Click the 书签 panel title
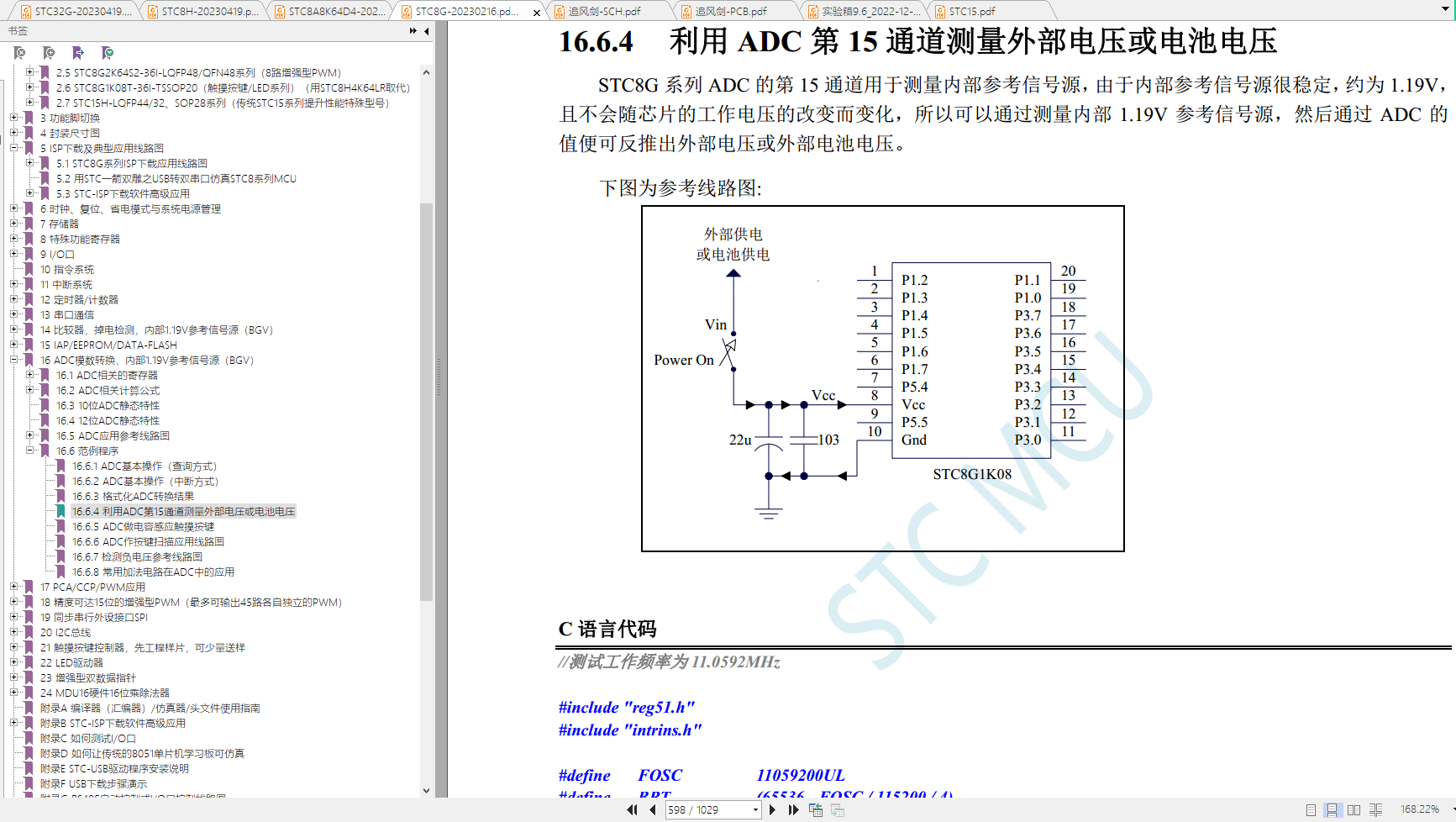Viewport: 1456px width, 822px height. tap(18, 31)
